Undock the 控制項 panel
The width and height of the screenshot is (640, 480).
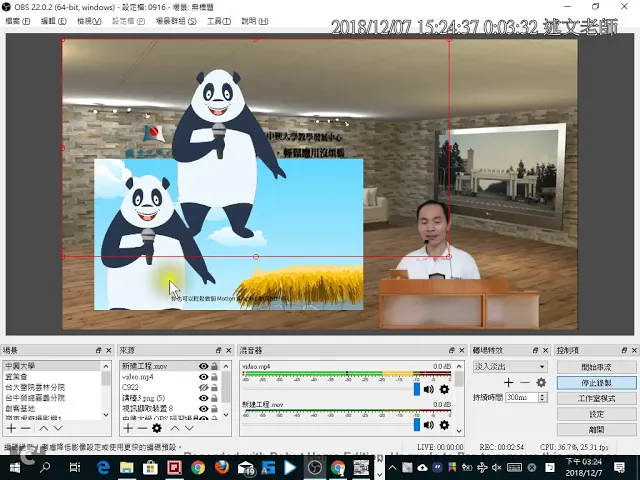tap(624, 350)
